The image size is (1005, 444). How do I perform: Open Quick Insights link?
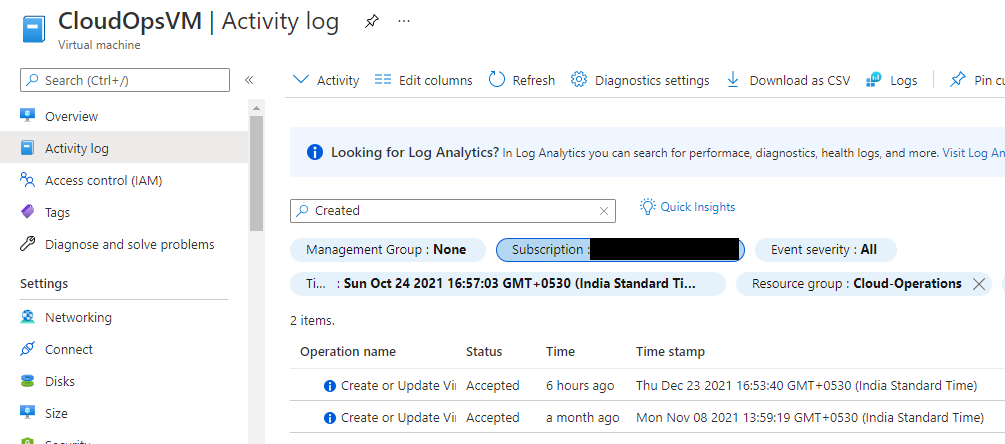tap(688, 207)
